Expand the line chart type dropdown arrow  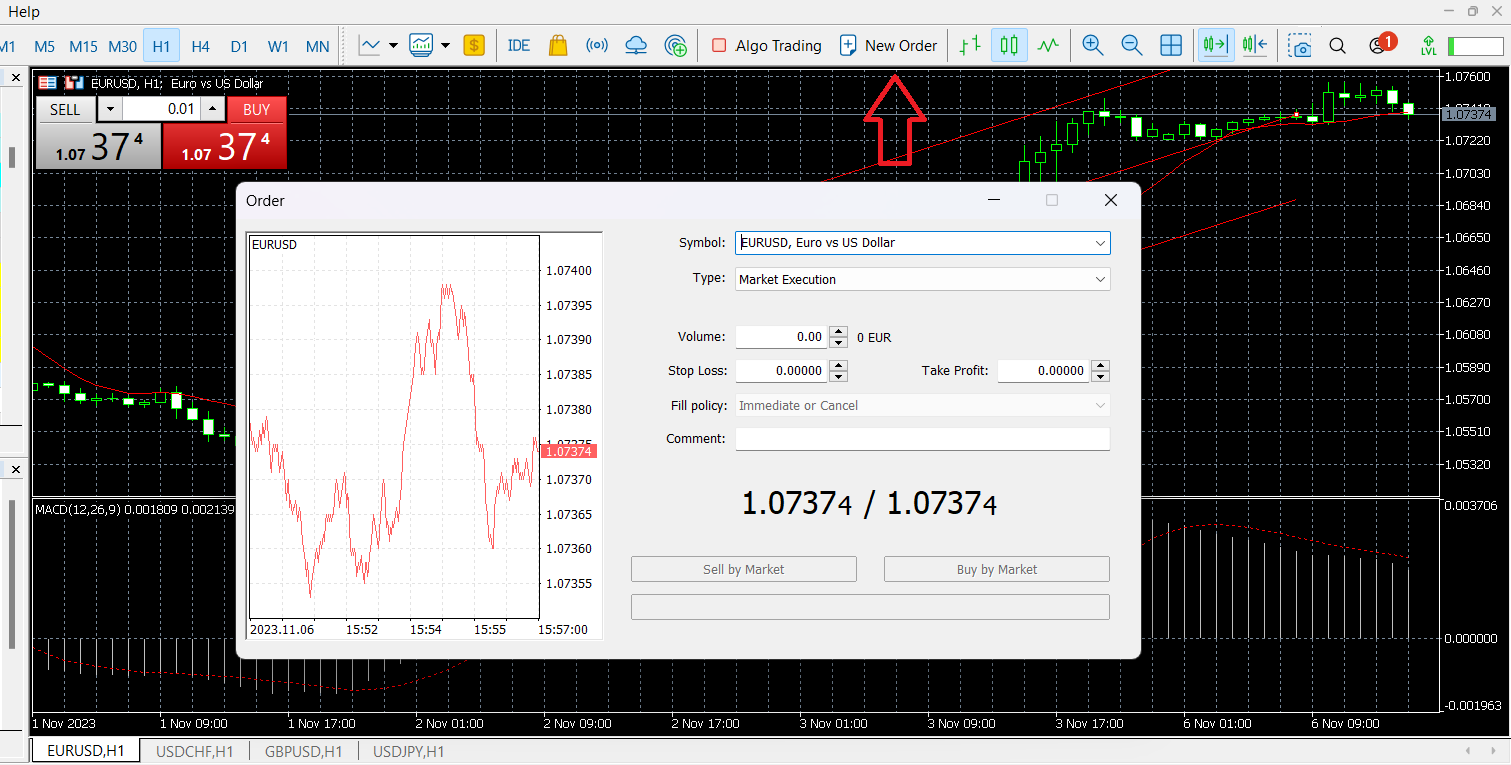pos(393,45)
